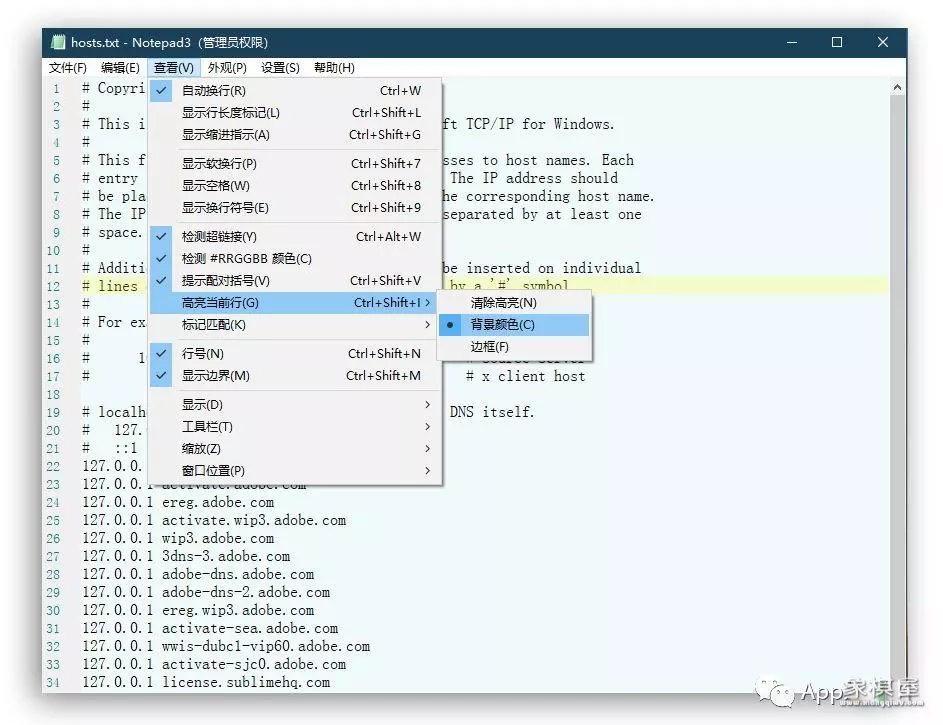The width and height of the screenshot is (943, 725).
Task: Enable 显示行长度标记(L) option
Action: click(295, 112)
